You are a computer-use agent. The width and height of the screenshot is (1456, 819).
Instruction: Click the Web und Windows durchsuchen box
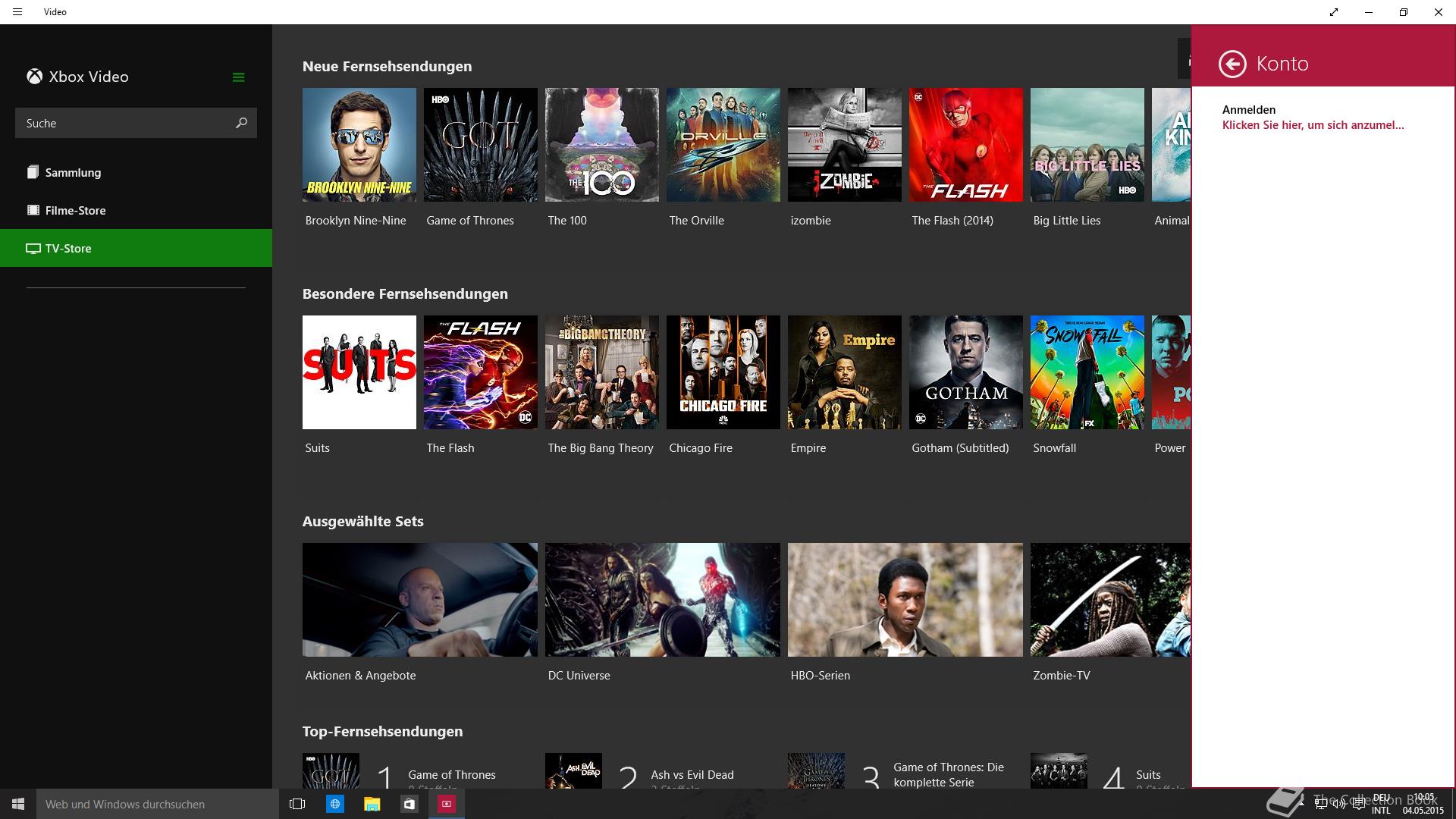click(158, 804)
